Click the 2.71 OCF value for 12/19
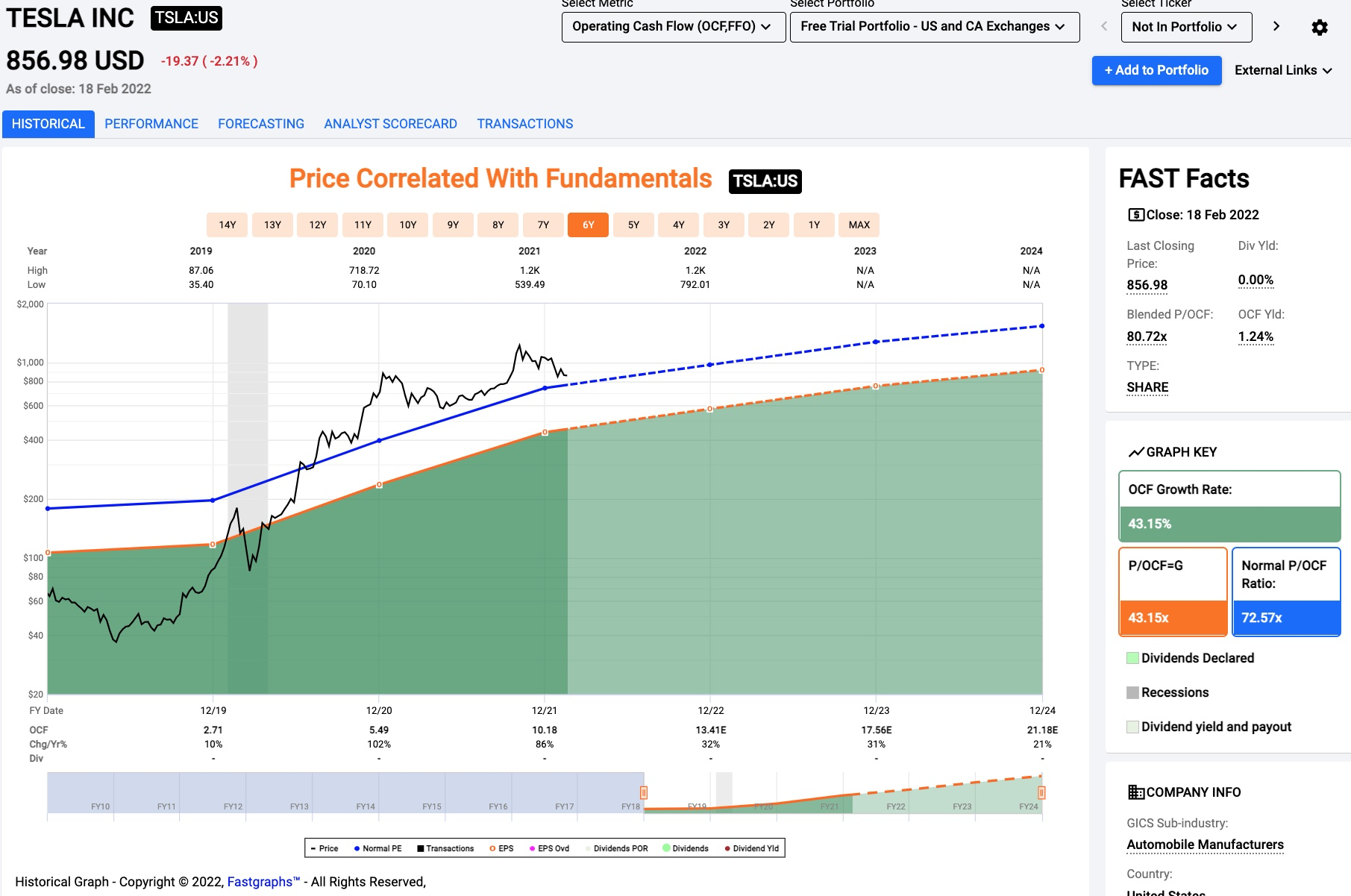 [x=213, y=730]
